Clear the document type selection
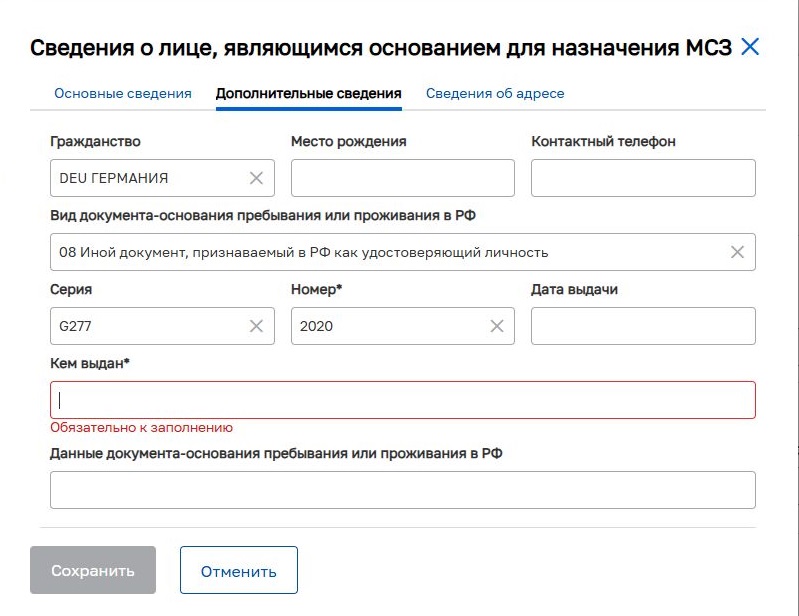This screenshot has width=799, height=616. 737,252
